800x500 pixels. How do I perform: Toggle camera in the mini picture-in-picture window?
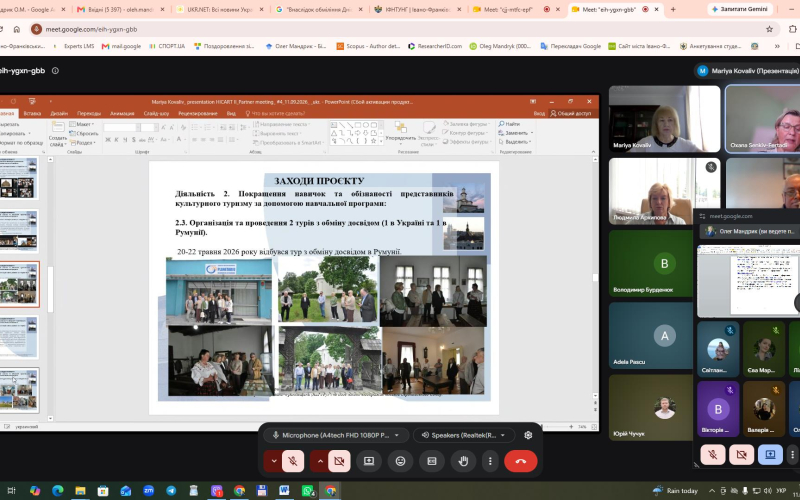(x=741, y=454)
